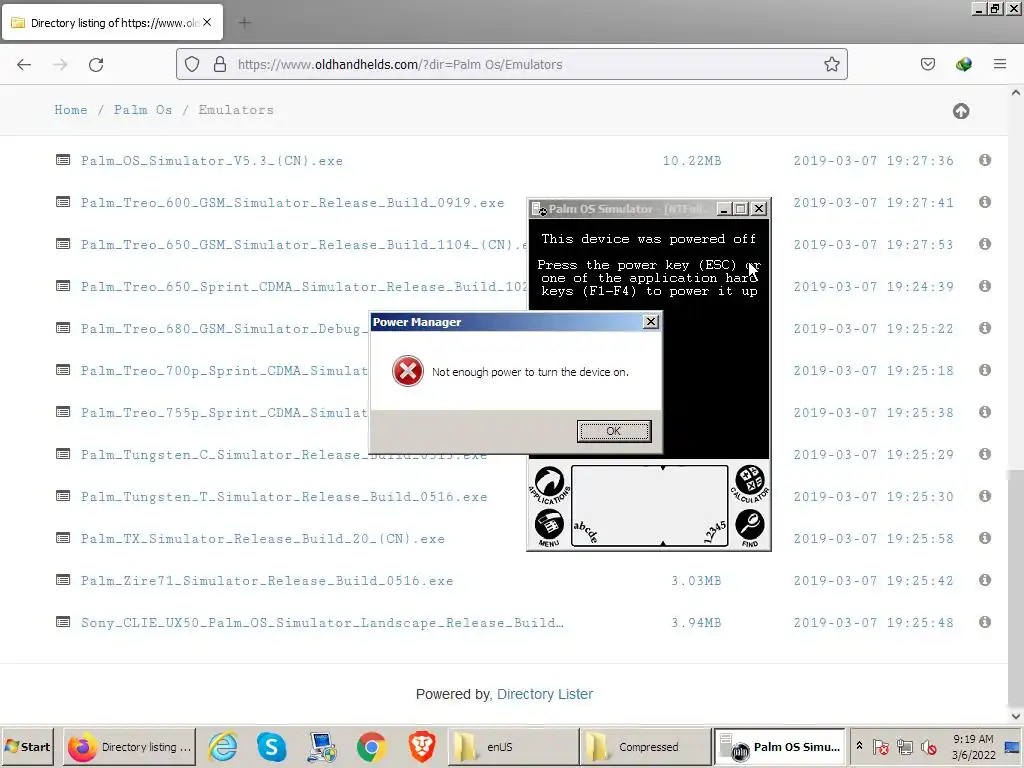Click OK in the Power Manager dialog

click(614, 431)
